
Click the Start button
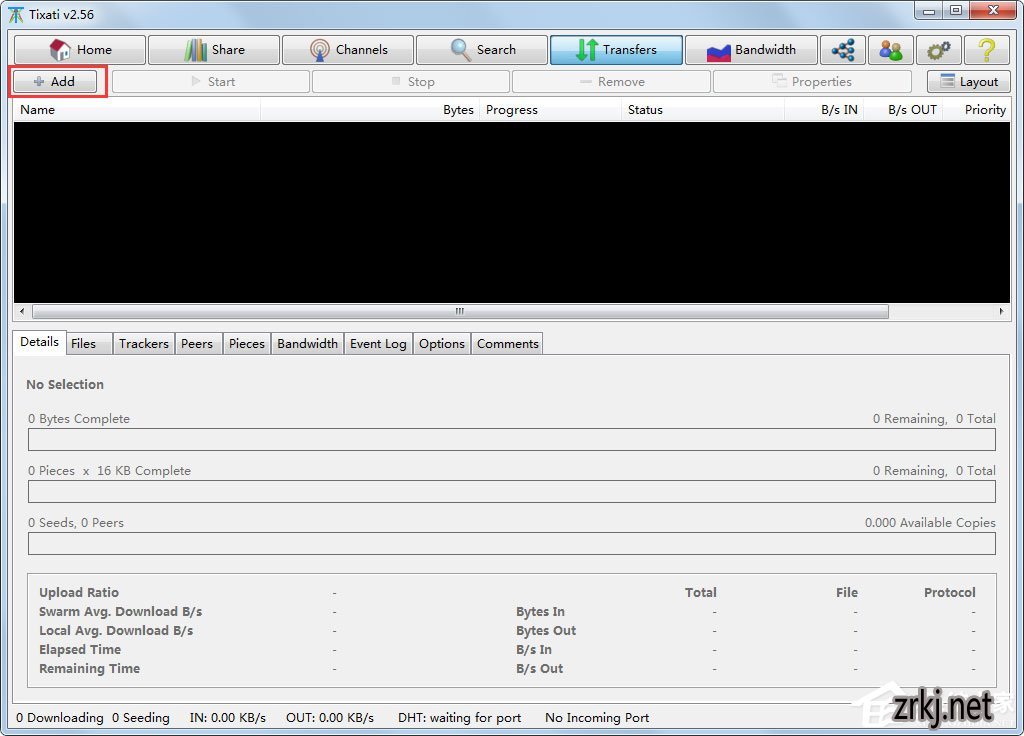(x=211, y=82)
